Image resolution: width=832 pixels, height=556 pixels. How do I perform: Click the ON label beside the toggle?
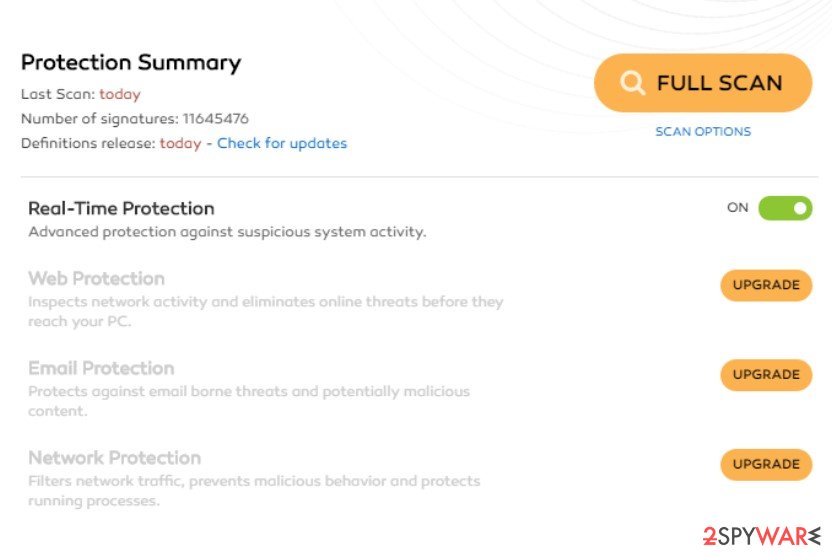tap(738, 207)
